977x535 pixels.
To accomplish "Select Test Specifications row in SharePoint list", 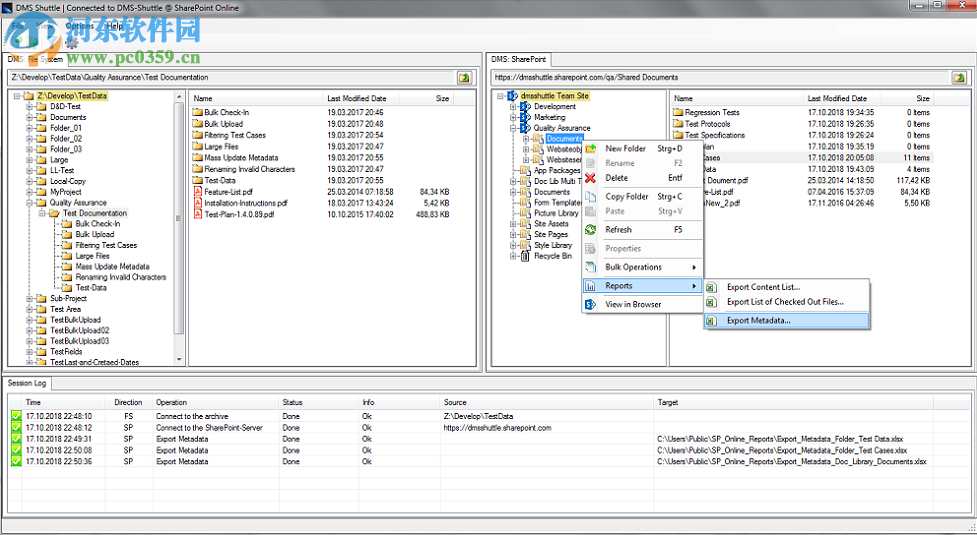I will tap(803, 135).
